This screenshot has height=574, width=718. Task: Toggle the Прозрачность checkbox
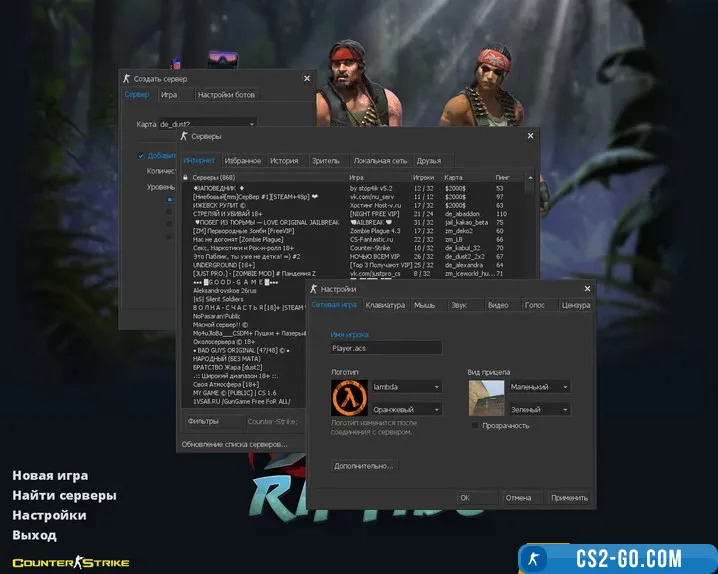point(475,425)
